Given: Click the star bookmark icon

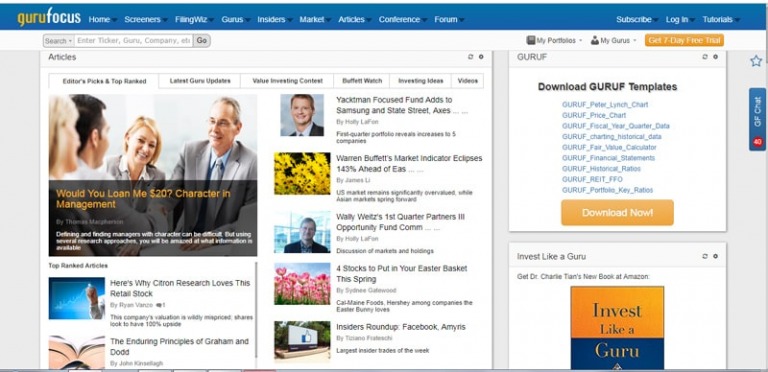Looking at the screenshot, I should (x=756, y=61).
